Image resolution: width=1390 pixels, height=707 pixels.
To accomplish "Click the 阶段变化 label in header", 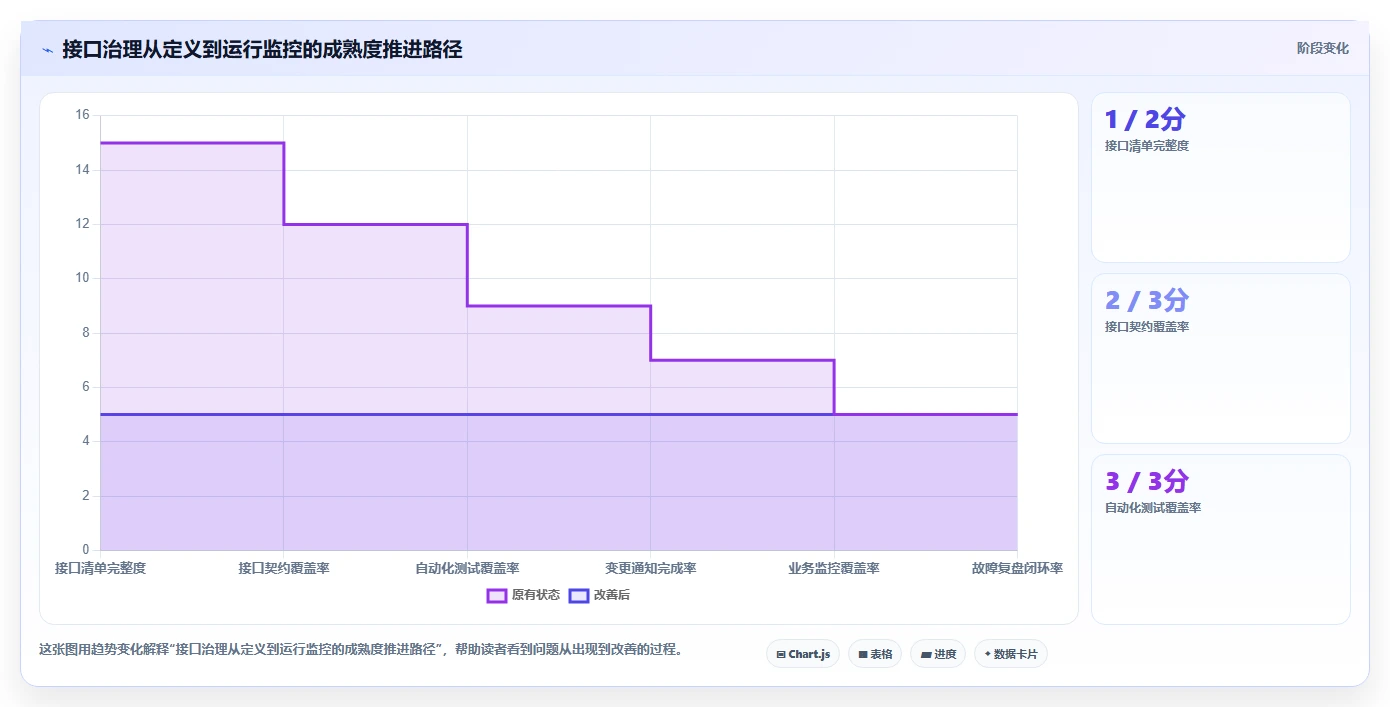I will [1322, 48].
